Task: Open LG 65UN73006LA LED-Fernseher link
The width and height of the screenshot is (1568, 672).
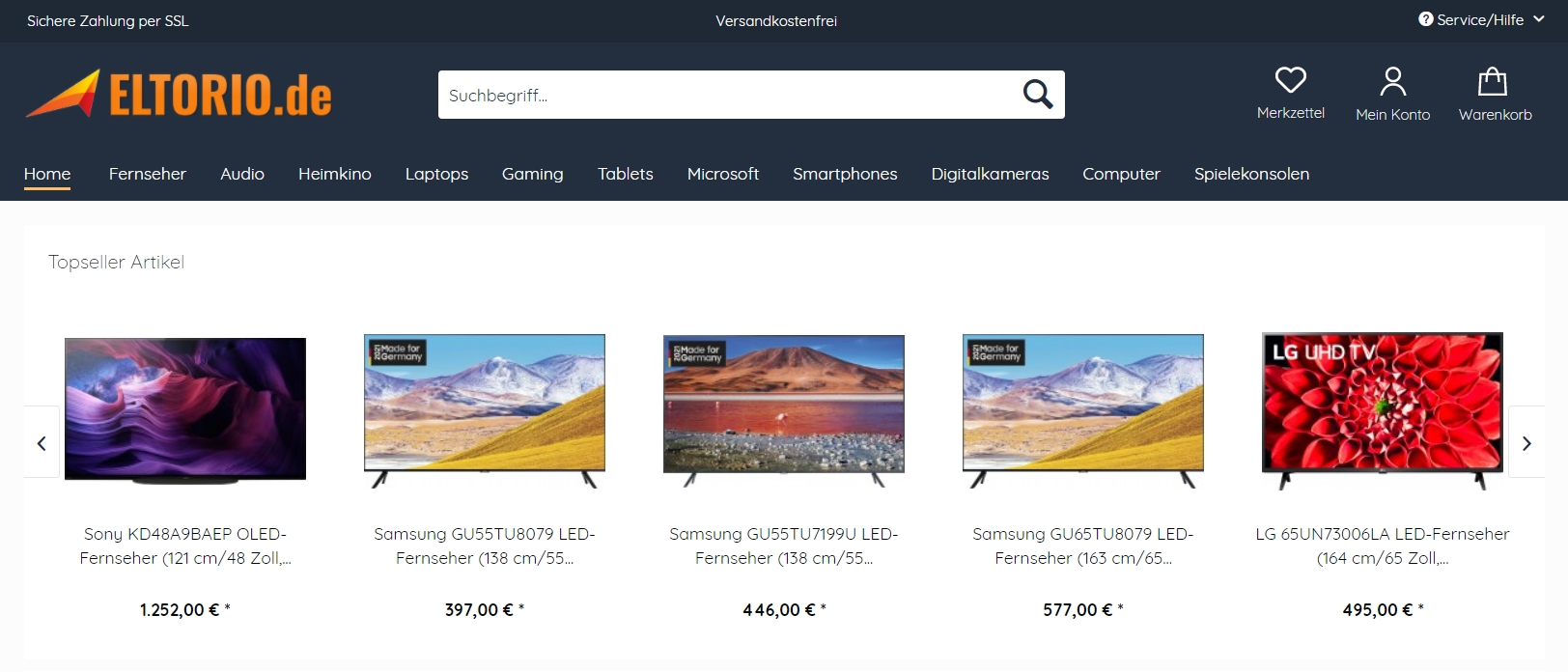Action: coord(1383,546)
